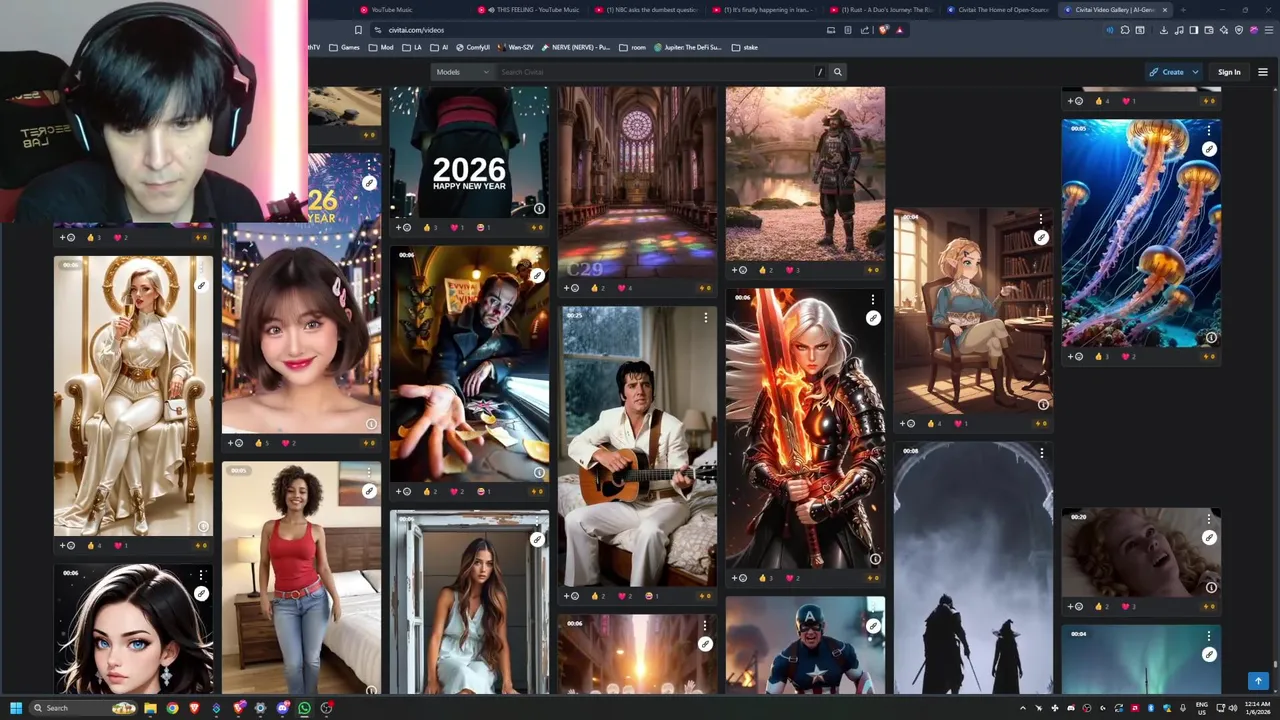Like the jellyfish video with thumbs up

[x=1101, y=357]
